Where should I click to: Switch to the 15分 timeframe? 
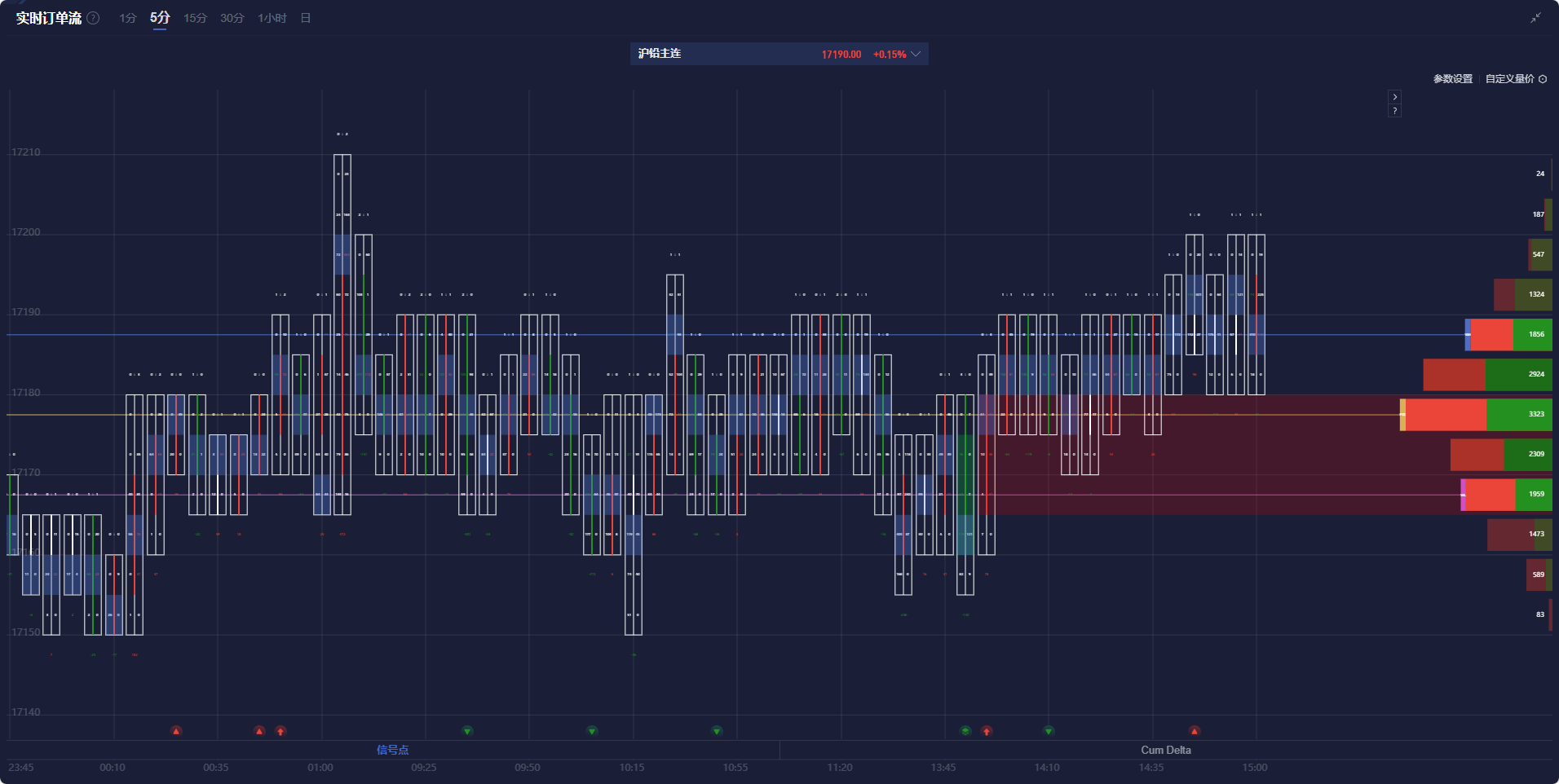195,17
